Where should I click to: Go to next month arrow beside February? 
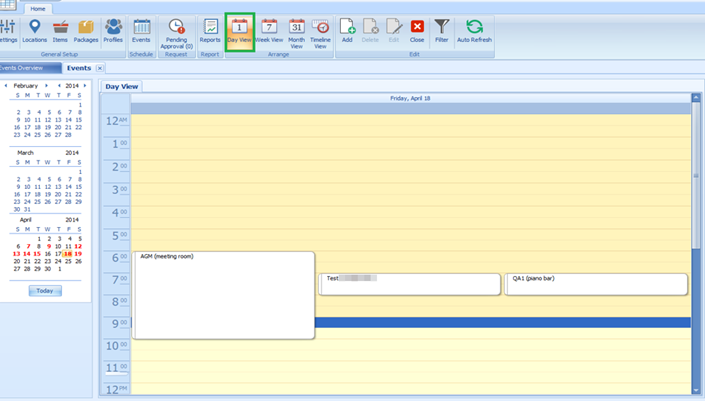click(46, 85)
